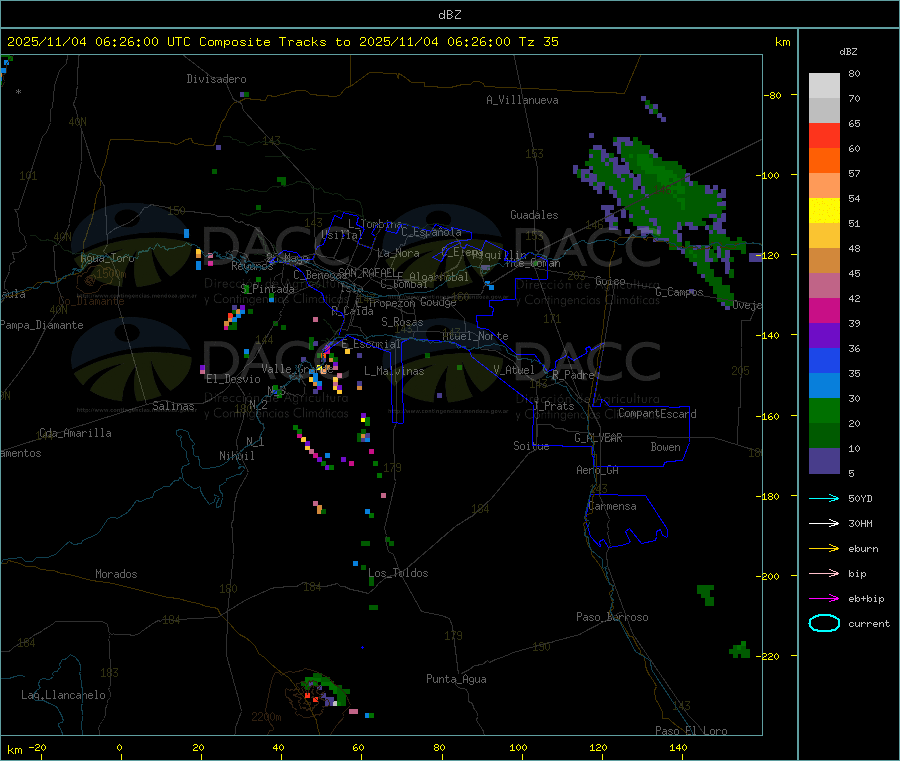Click the header timestamp '2025/11/04 06:26:00 UTC Composite'
Screen dimensions: 900x761
[139, 42]
